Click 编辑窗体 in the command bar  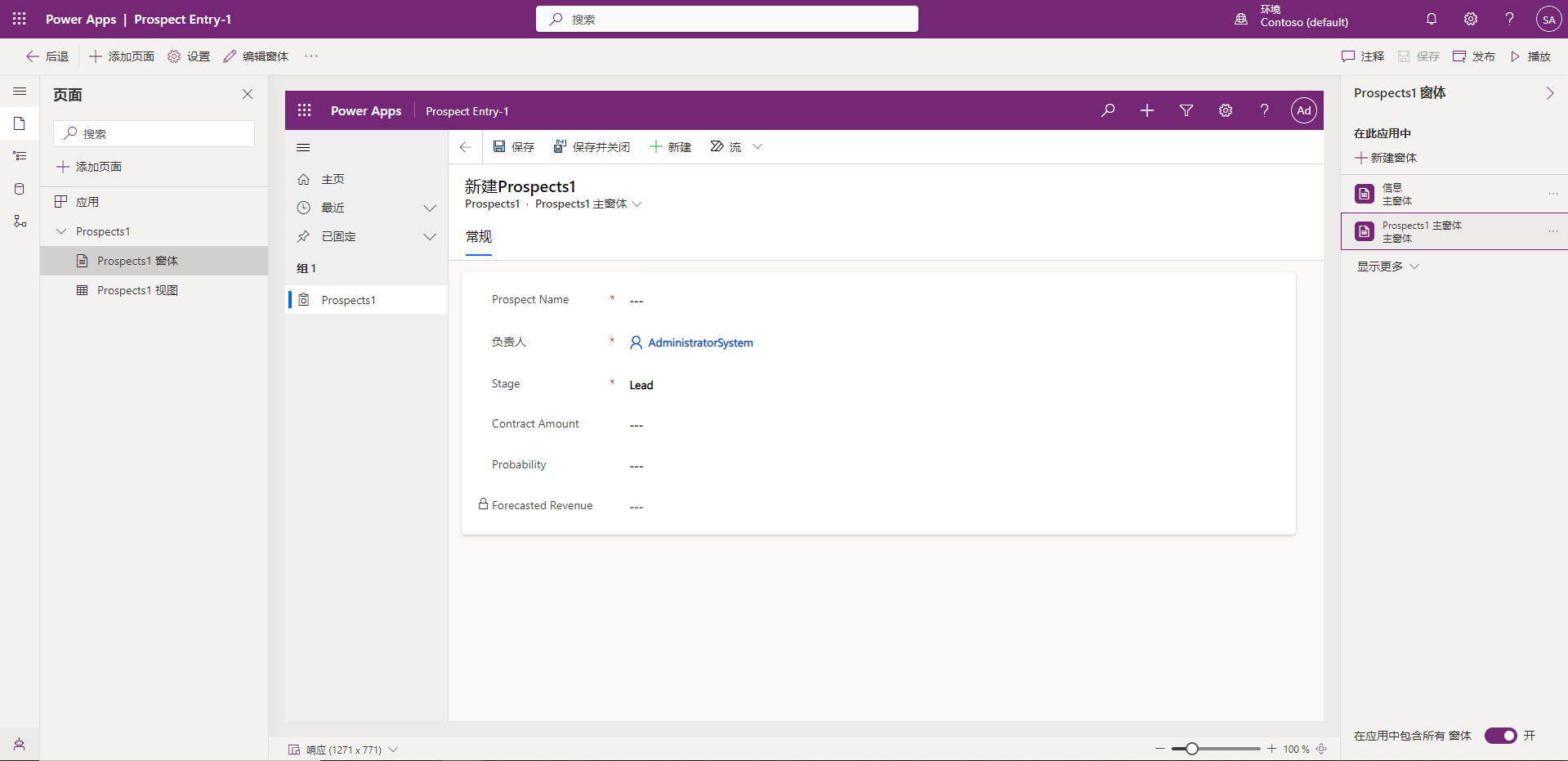tap(256, 56)
